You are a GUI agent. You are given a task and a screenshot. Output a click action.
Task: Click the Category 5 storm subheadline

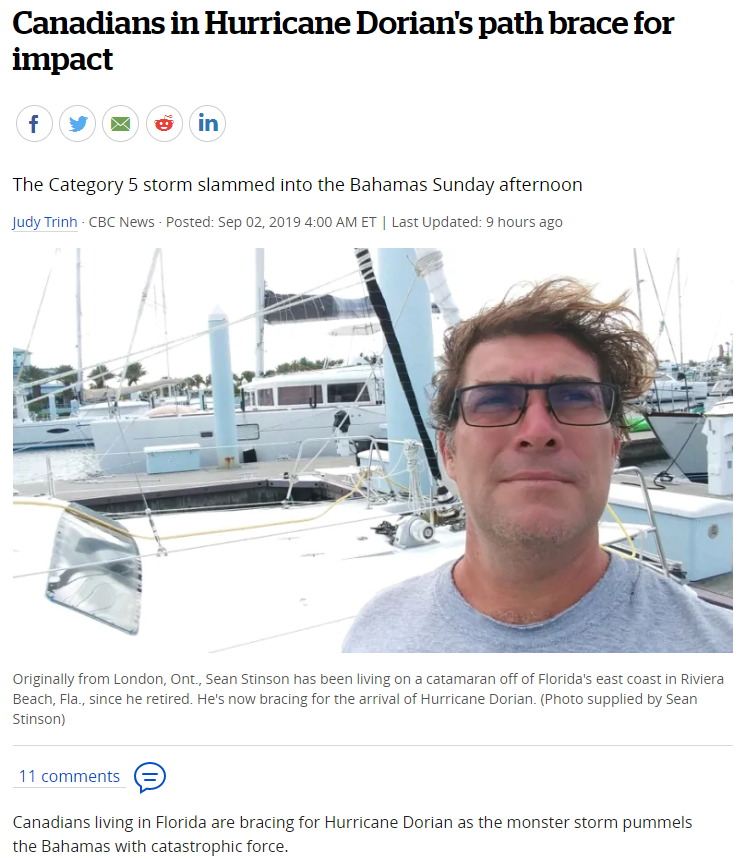pyautogui.click(x=297, y=185)
